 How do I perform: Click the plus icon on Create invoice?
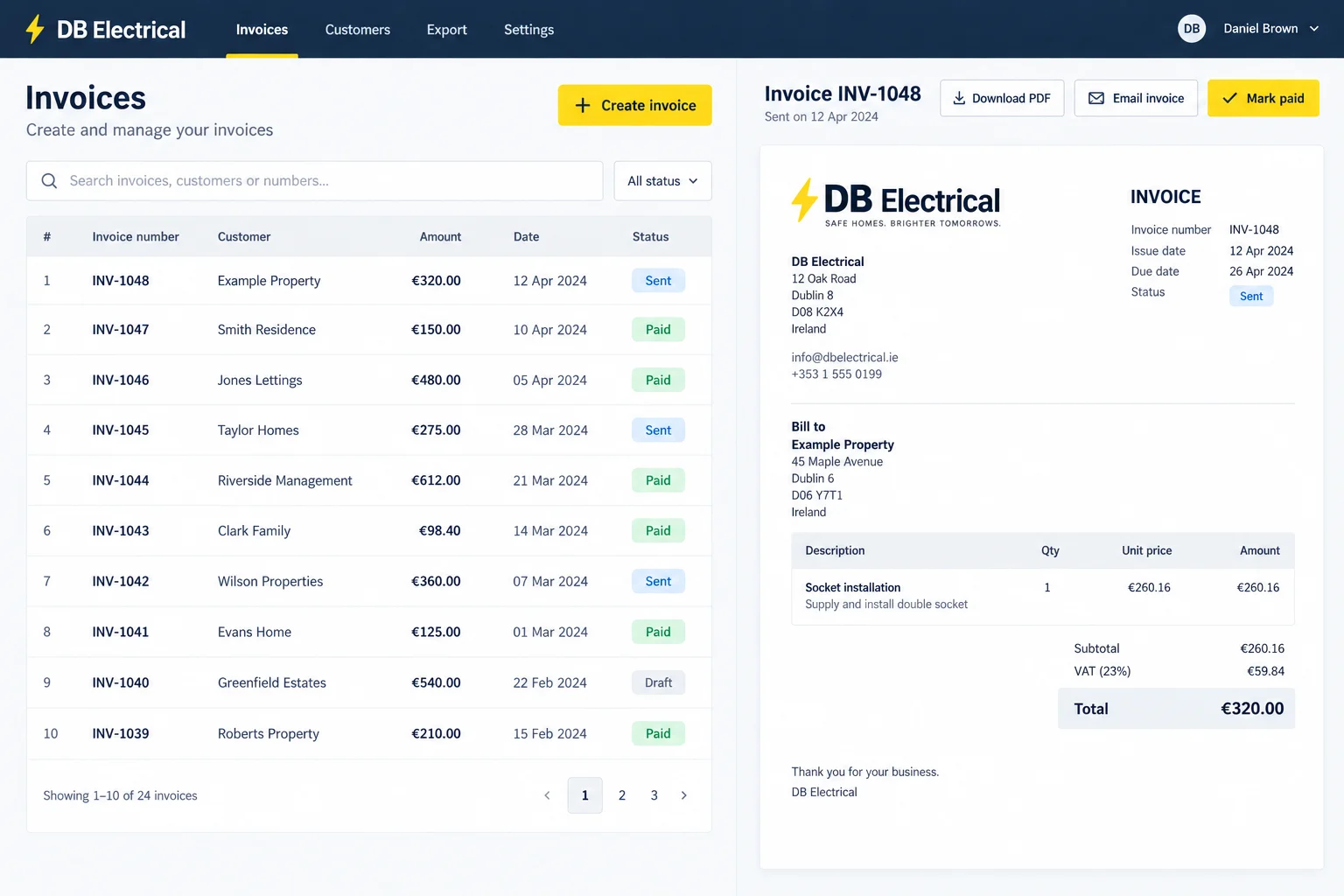pyautogui.click(x=583, y=106)
